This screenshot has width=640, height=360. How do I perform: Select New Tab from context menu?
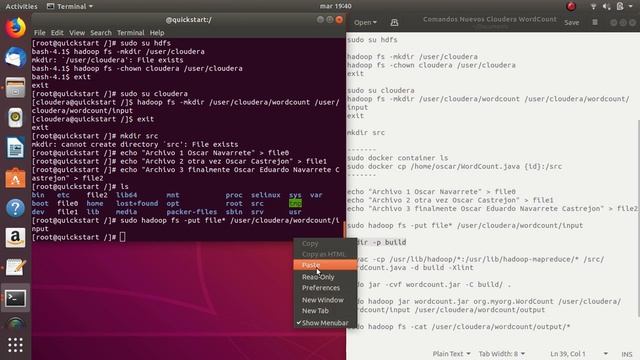pyautogui.click(x=324, y=311)
